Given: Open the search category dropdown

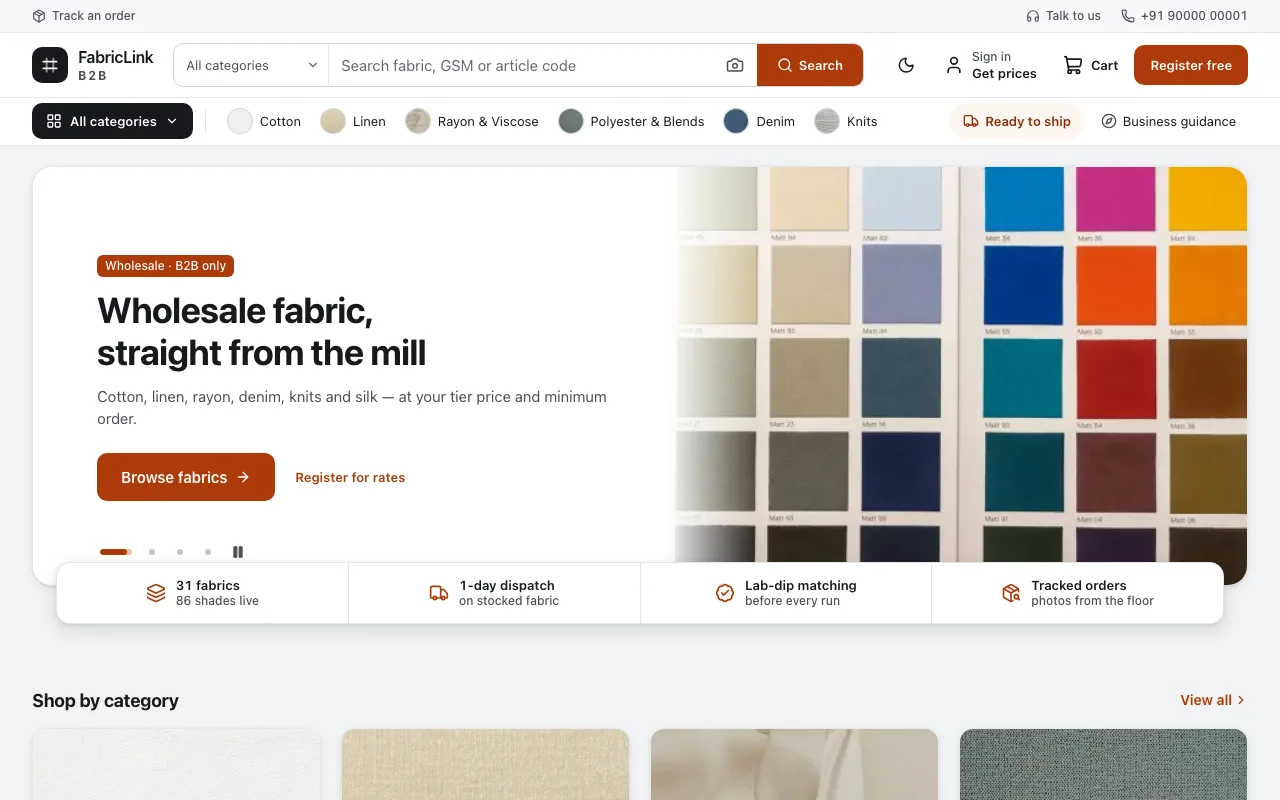Looking at the screenshot, I should (251, 65).
